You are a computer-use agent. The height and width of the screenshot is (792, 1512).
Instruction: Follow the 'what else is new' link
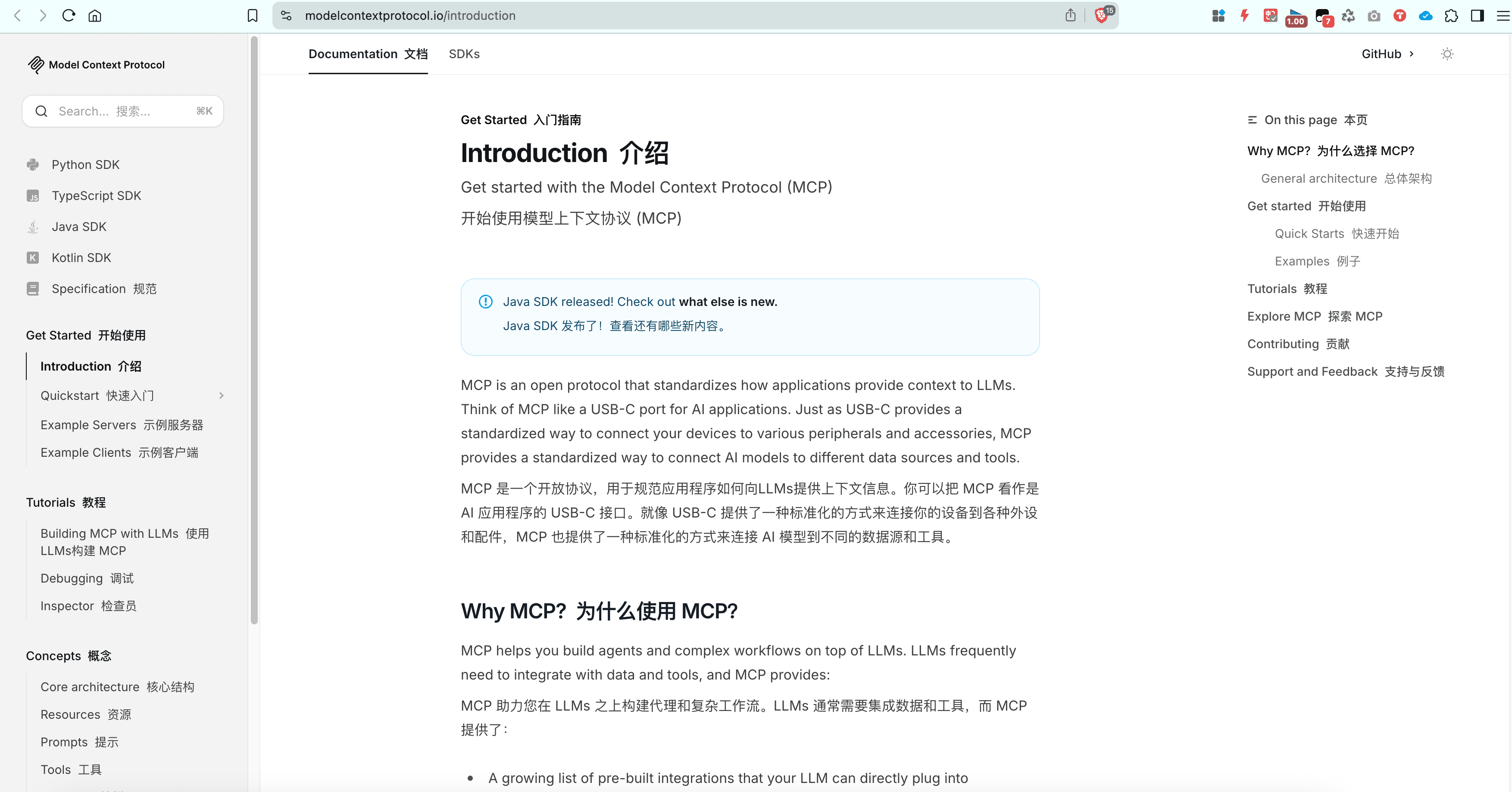click(728, 302)
